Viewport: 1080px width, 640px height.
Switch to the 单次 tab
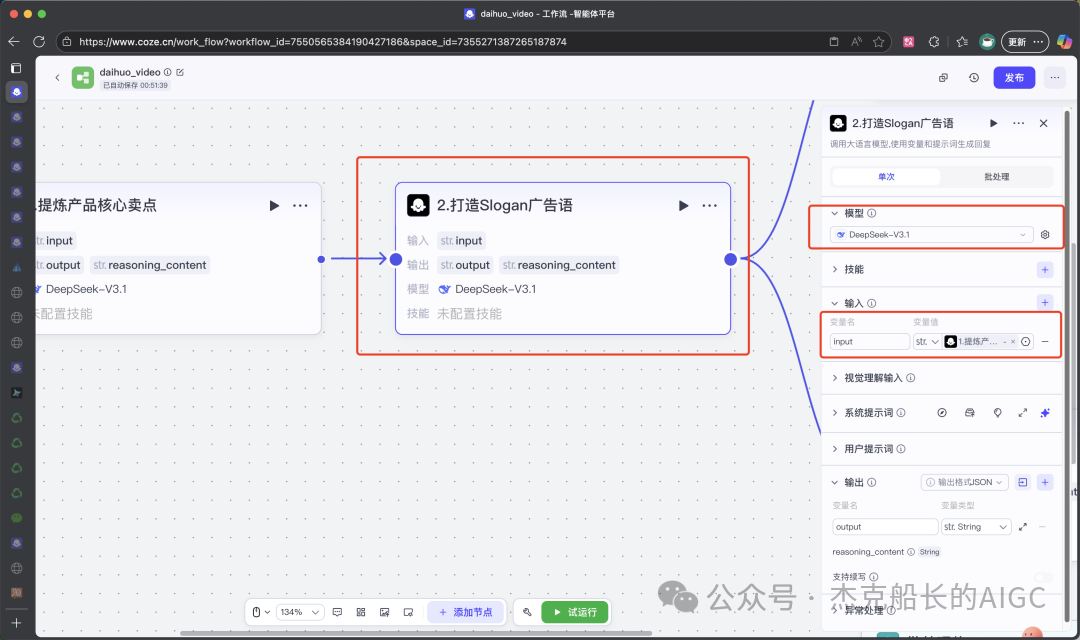coord(886,177)
